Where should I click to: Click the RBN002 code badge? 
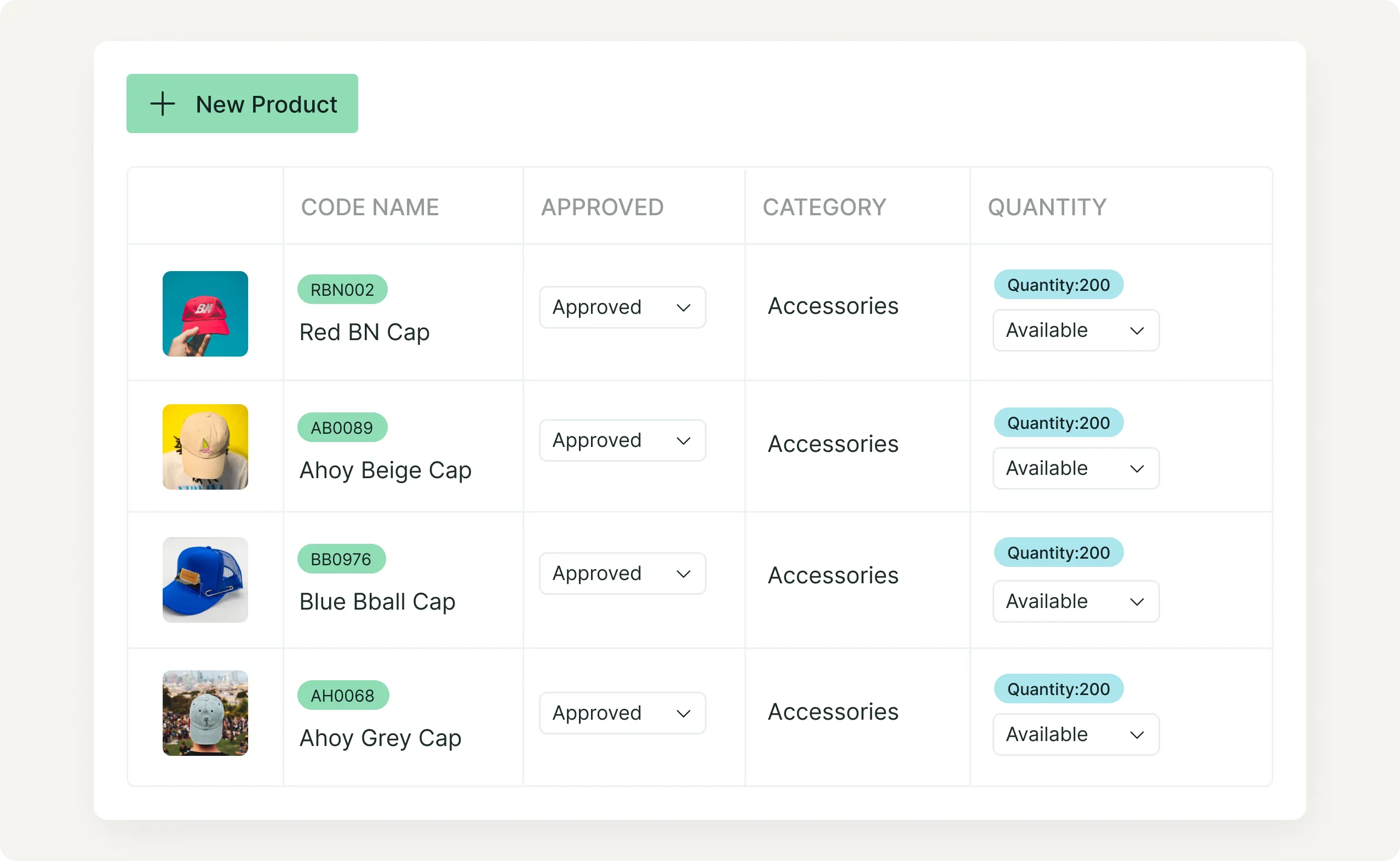[342, 289]
